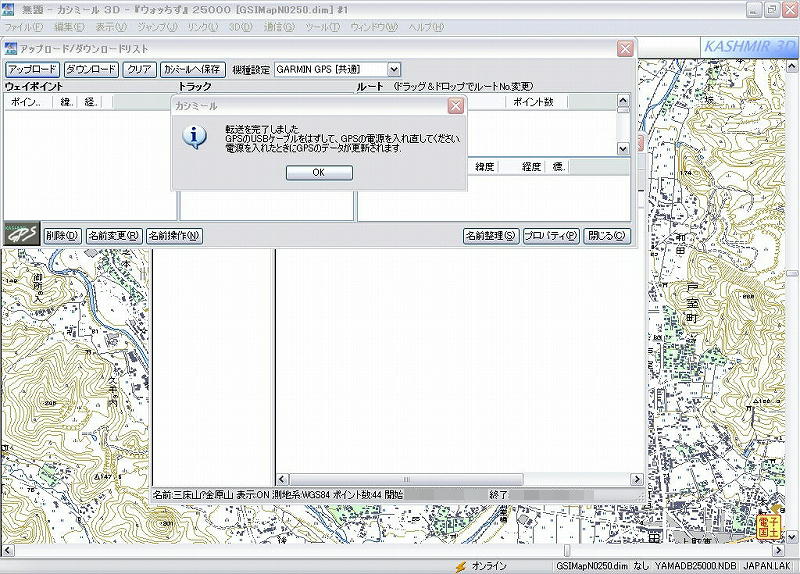Click the 名前変更(R) button

[x=114, y=236]
